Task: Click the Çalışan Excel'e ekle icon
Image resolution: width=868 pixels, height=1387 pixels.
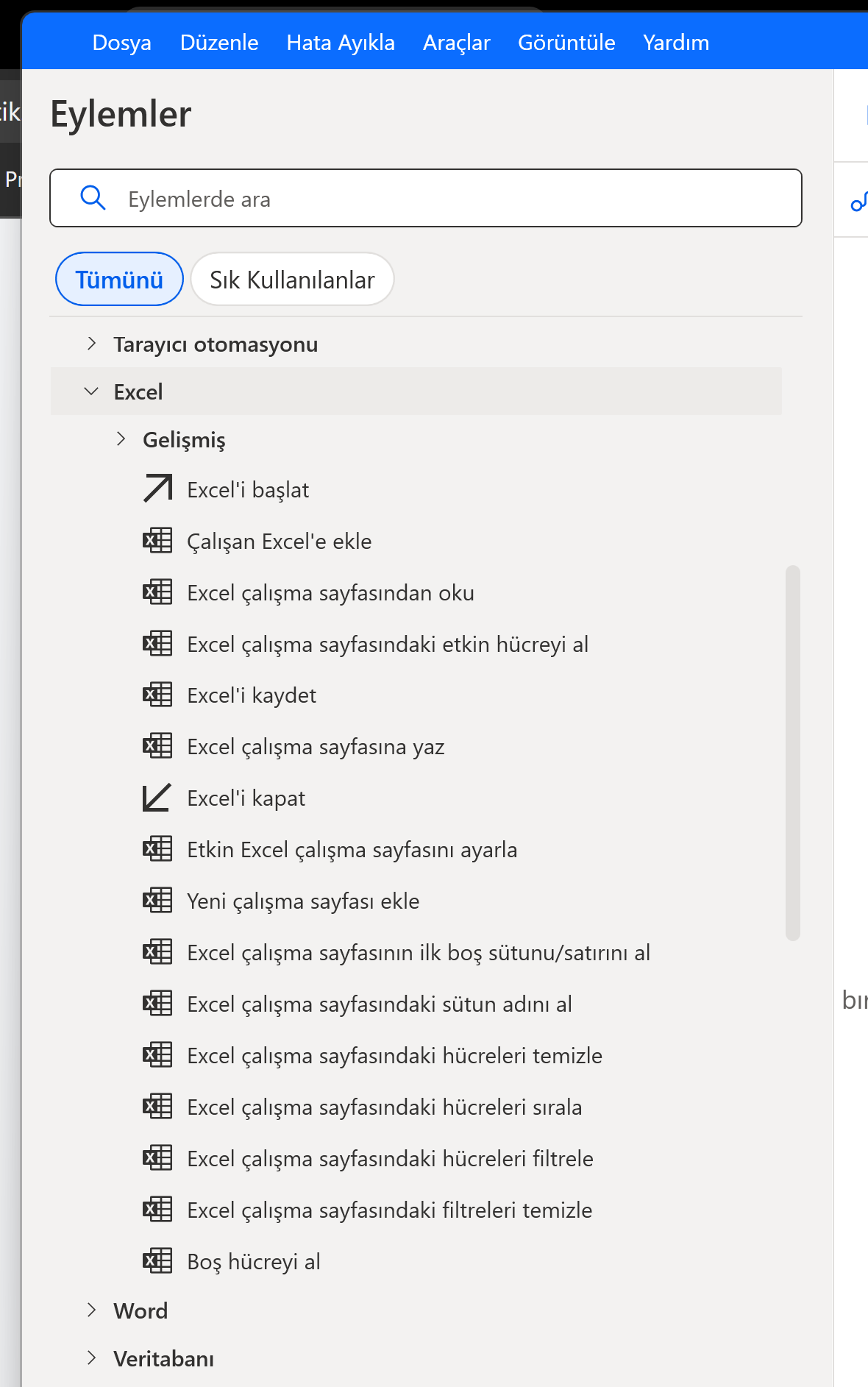Action: click(157, 541)
